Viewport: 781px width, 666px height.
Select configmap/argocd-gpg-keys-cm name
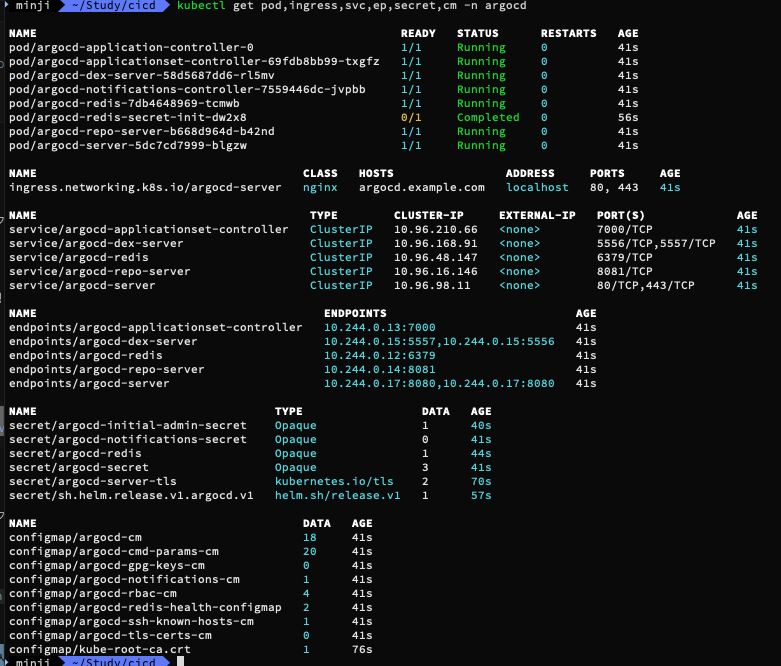point(107,565)
